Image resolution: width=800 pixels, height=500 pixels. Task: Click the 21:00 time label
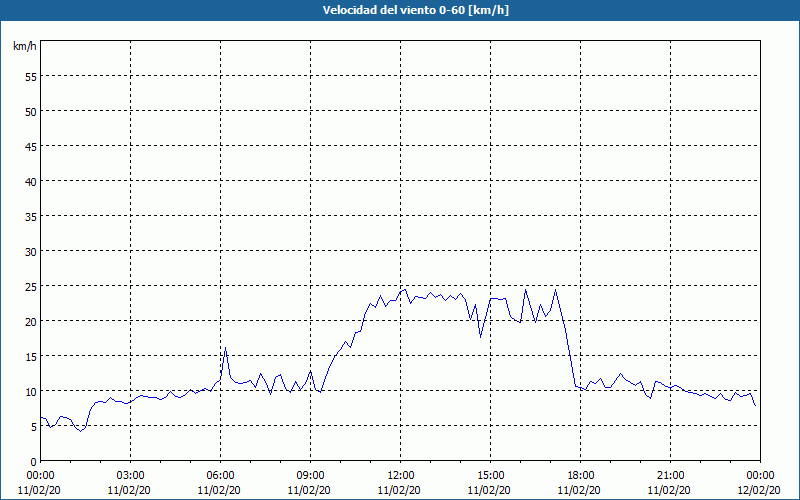coord(670,476)
